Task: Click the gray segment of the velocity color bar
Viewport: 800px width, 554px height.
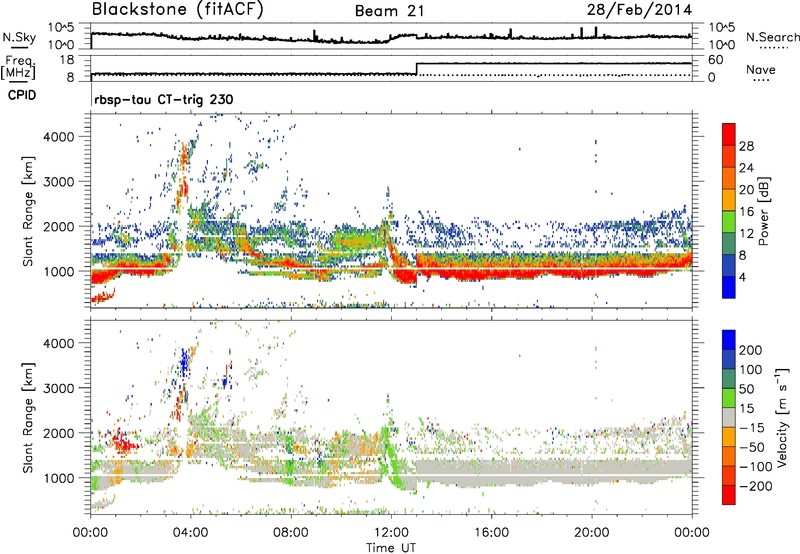Action: (x=729, y=417)
